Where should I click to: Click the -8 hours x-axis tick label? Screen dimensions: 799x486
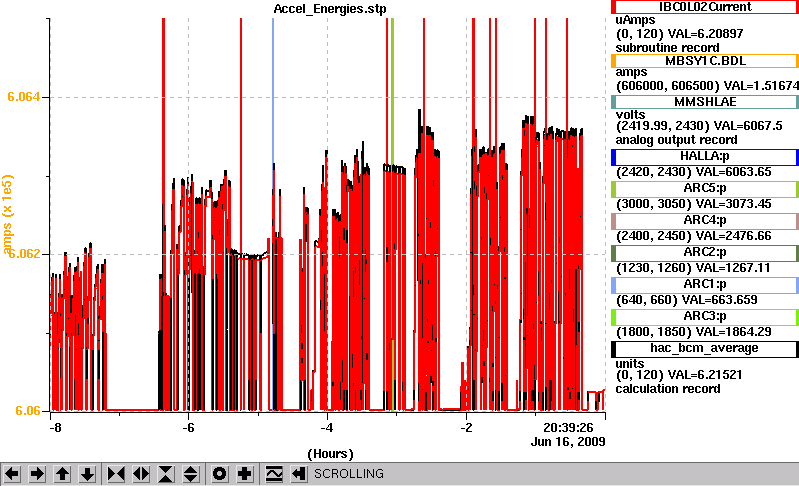(55, 427)
